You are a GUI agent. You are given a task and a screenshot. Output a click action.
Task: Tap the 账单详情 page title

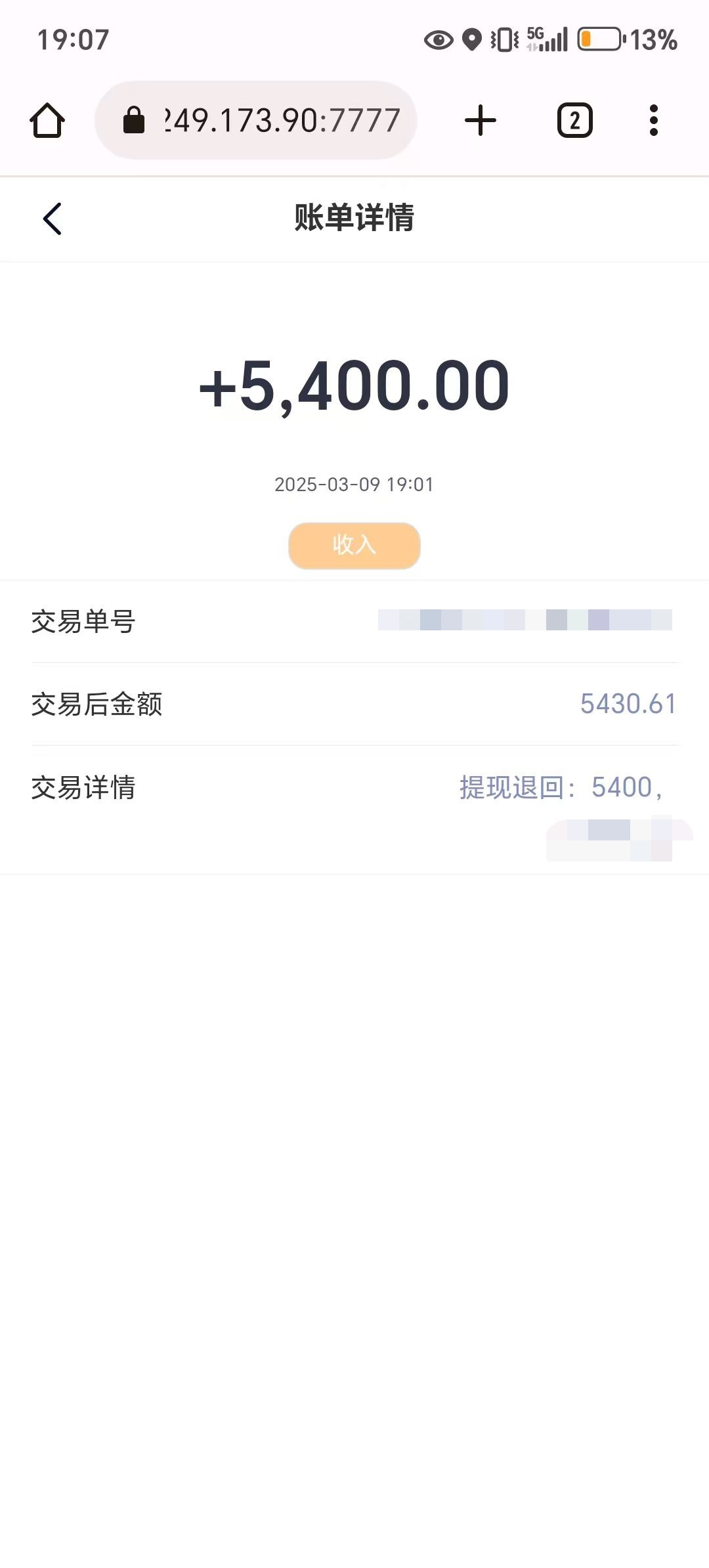354,218
